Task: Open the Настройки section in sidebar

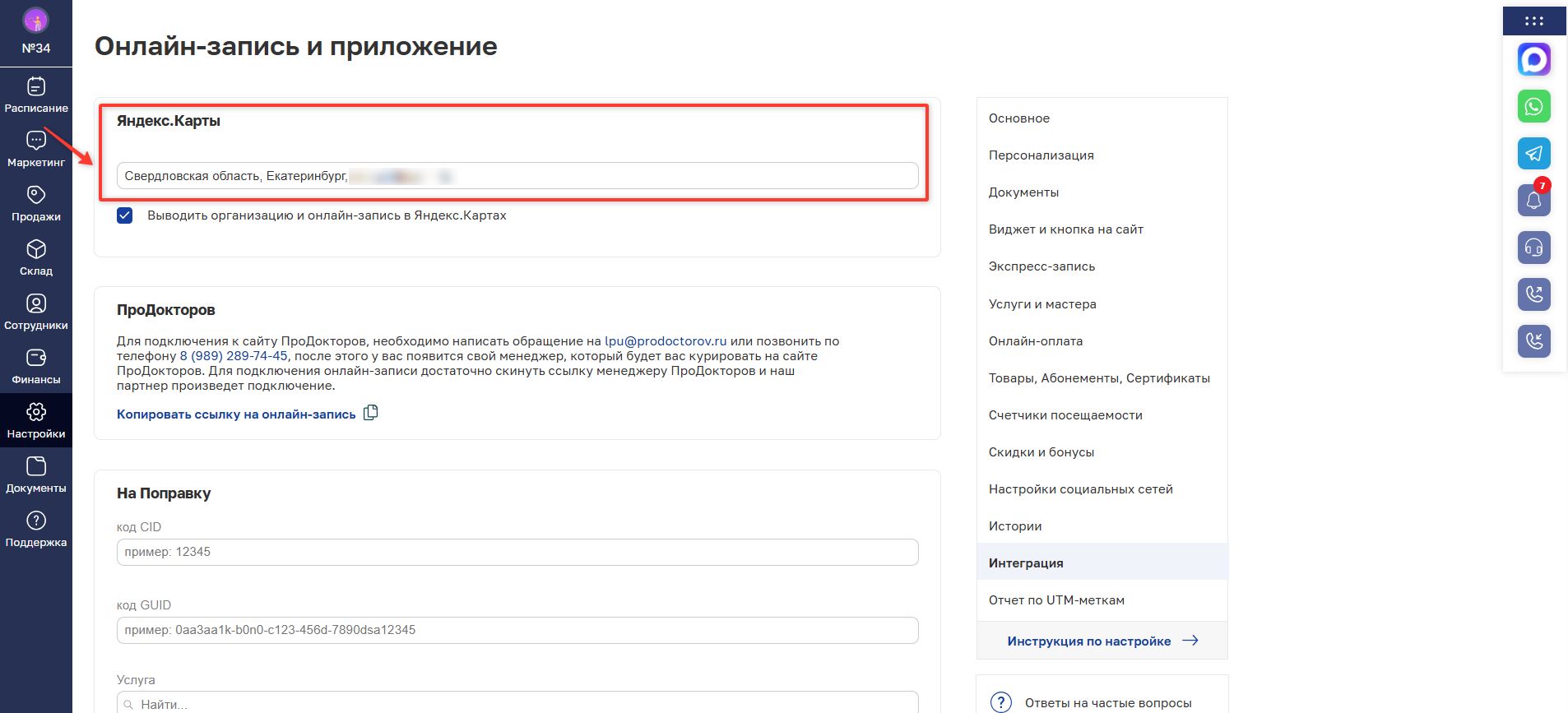Action: (x=36, y=420)
